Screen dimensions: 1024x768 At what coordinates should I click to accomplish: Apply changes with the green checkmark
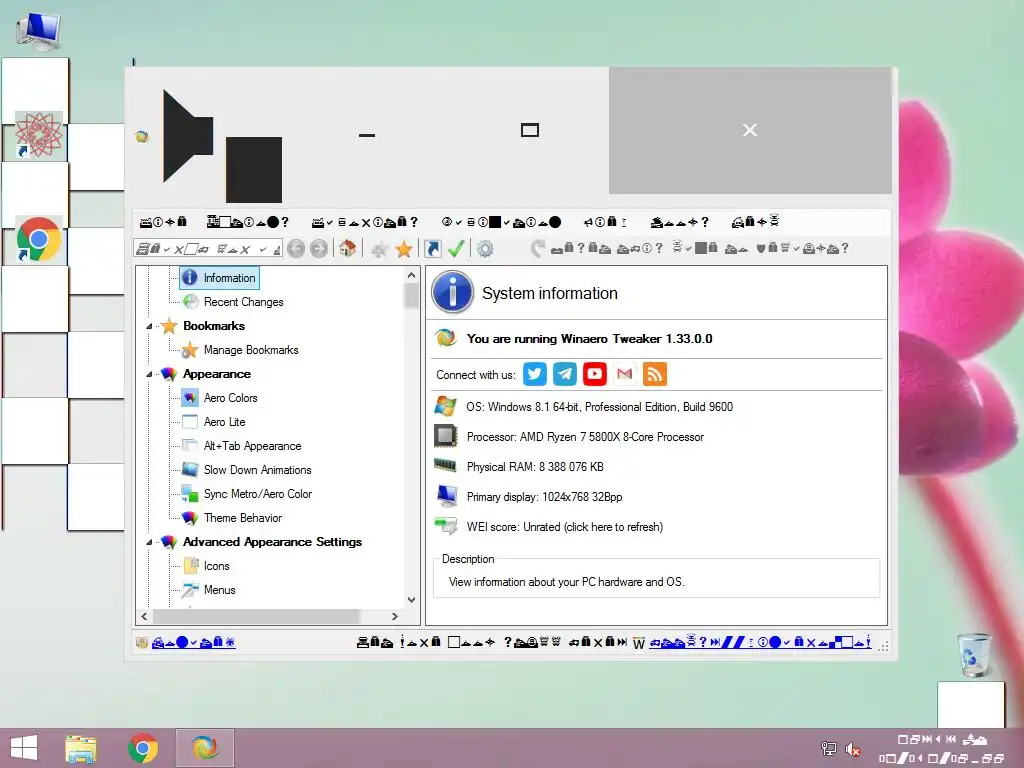pyautogui.click(x=456, y=249)
